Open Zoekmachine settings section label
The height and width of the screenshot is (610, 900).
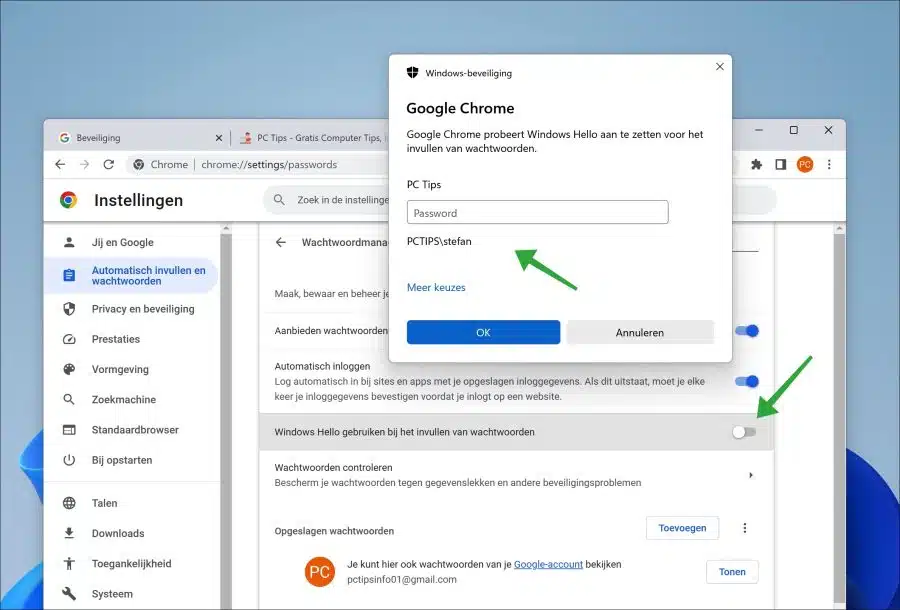124,399
